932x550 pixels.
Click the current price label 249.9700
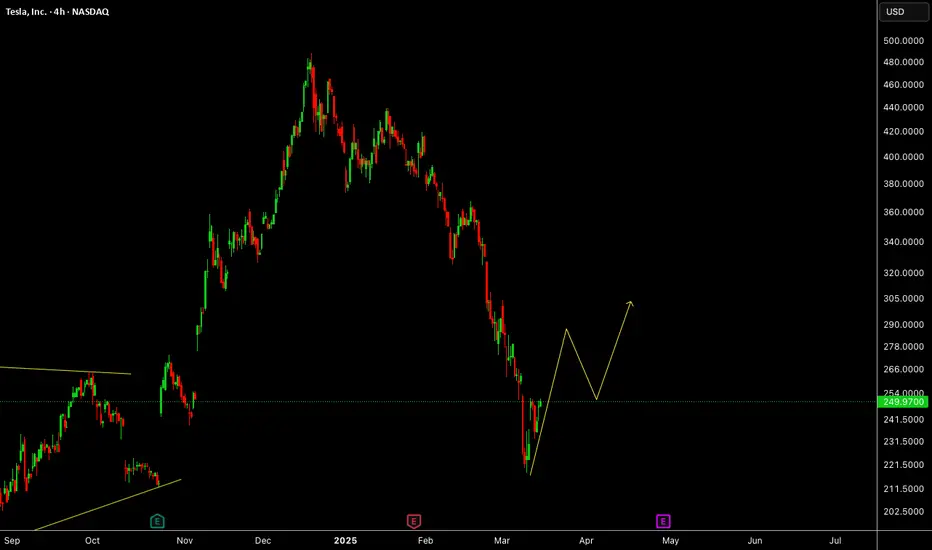903,402
